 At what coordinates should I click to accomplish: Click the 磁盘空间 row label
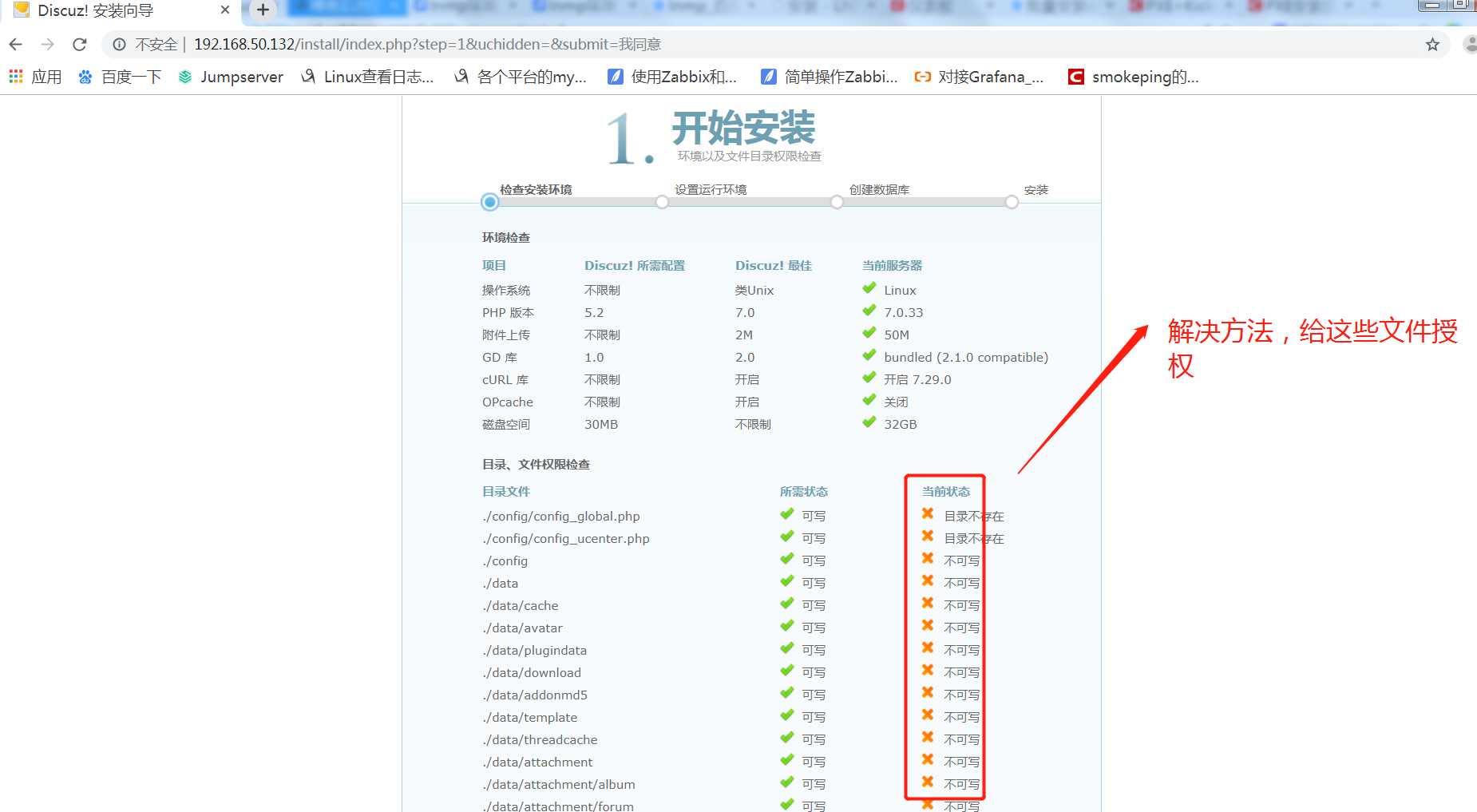[506, 425]
